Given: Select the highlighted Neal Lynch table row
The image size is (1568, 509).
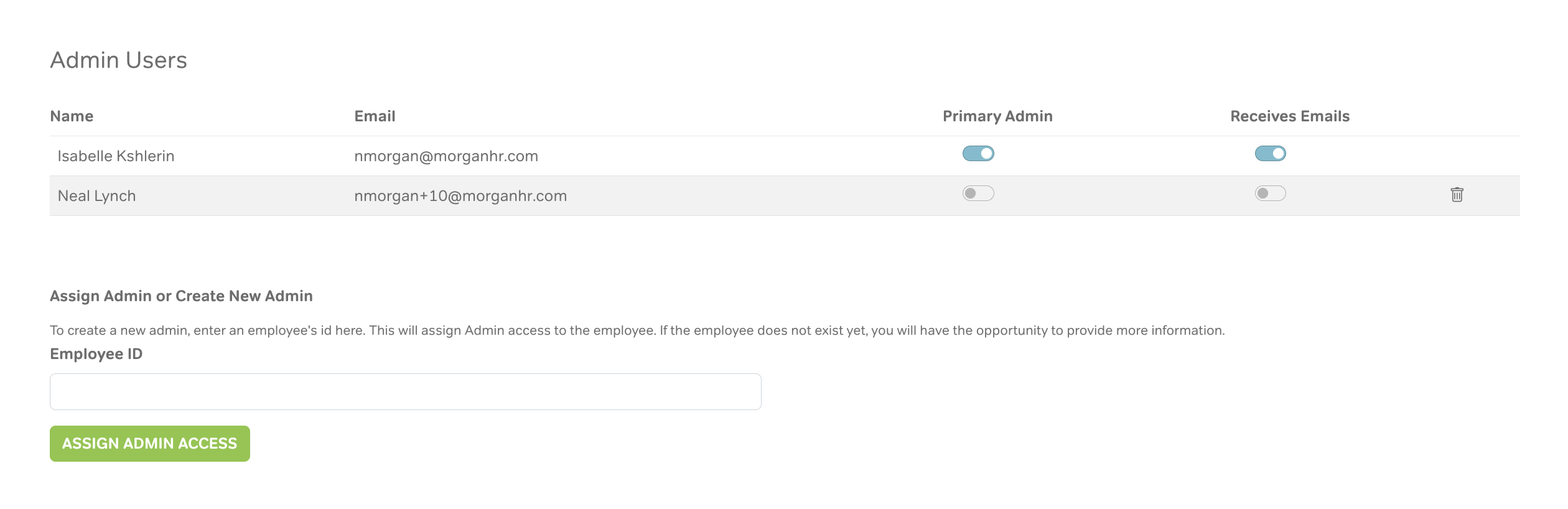Looking at the screenshot, I should (x=747, y=196).
